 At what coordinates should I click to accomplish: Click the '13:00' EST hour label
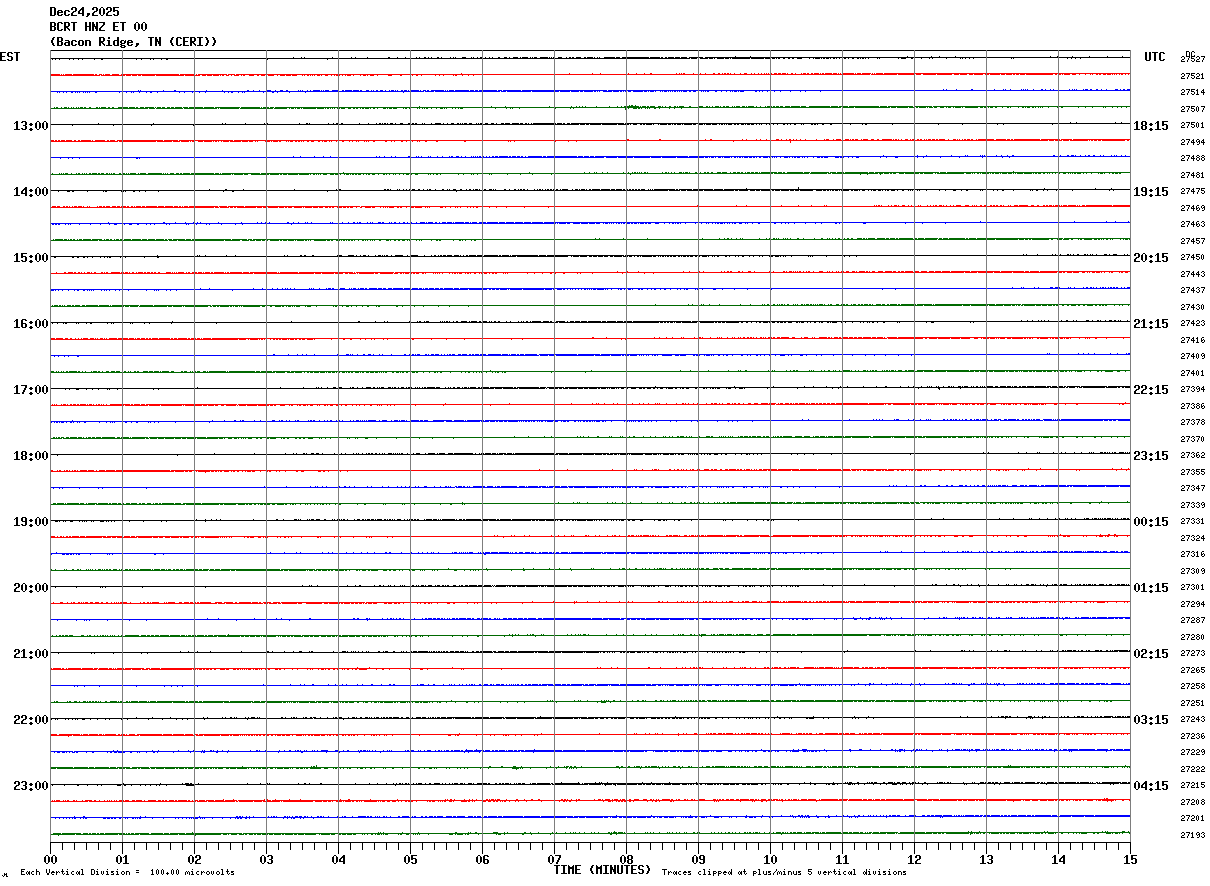click(x=31, y=126)
